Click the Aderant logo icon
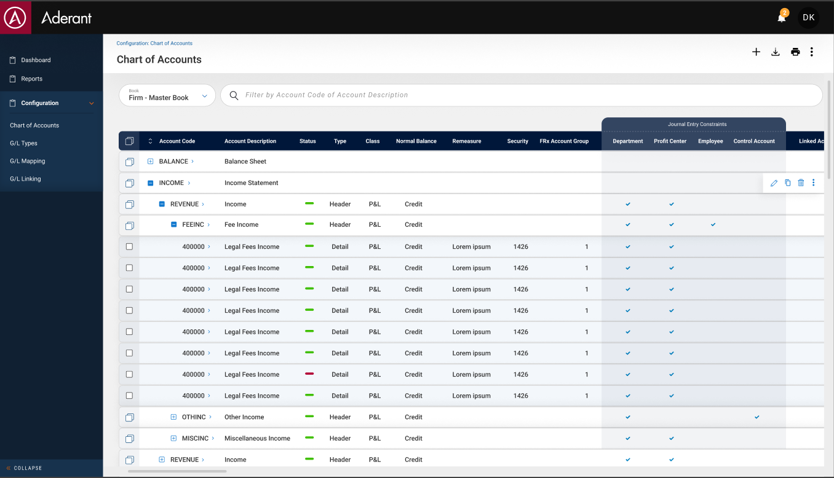 pyautogui.click(x=15, y=17)
